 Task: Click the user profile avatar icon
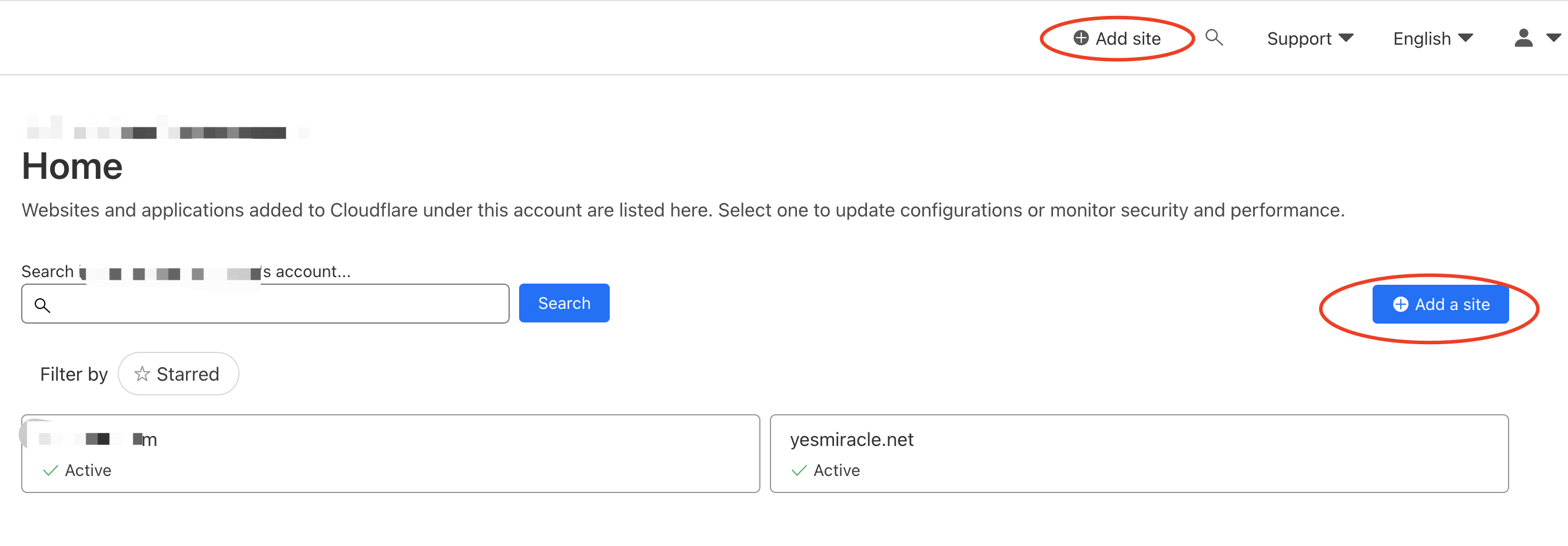point(1523,38)
